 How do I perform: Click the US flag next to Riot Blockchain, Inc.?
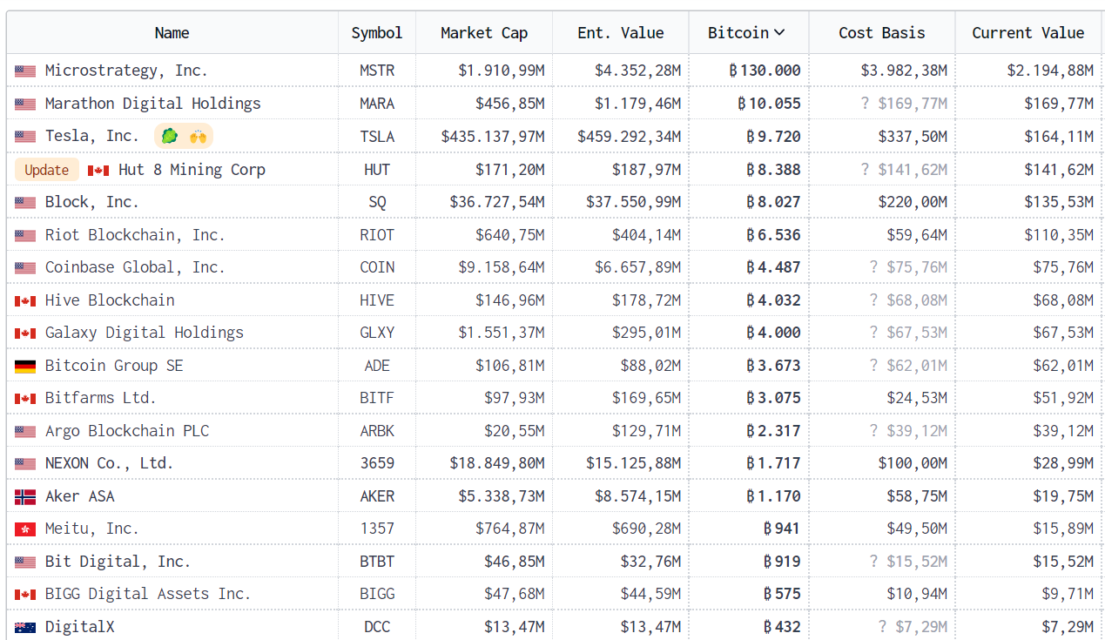click(x=25, y=235)
